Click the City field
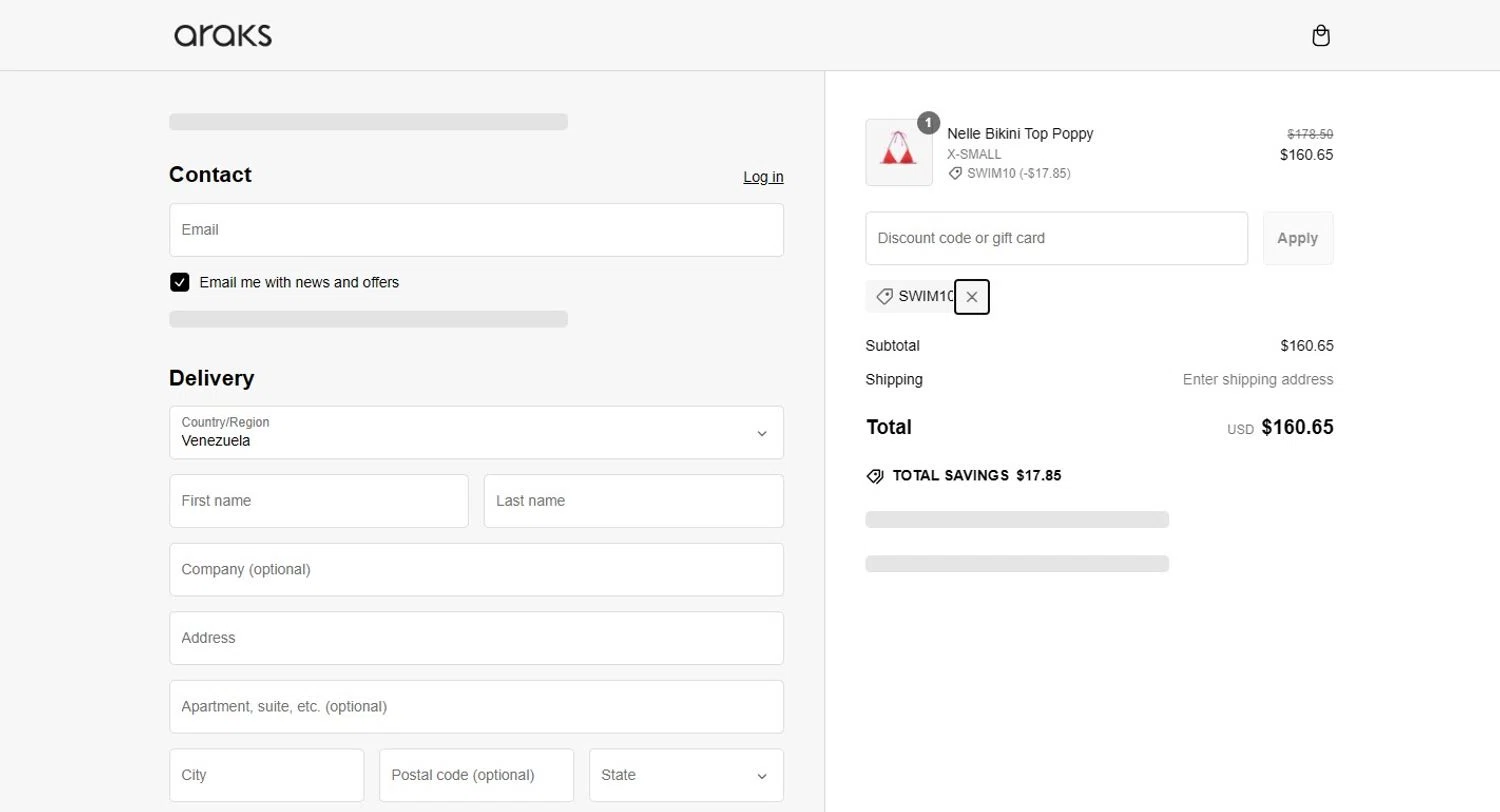The width and height of the screenshot is (1500, 812). pos(266,775)
